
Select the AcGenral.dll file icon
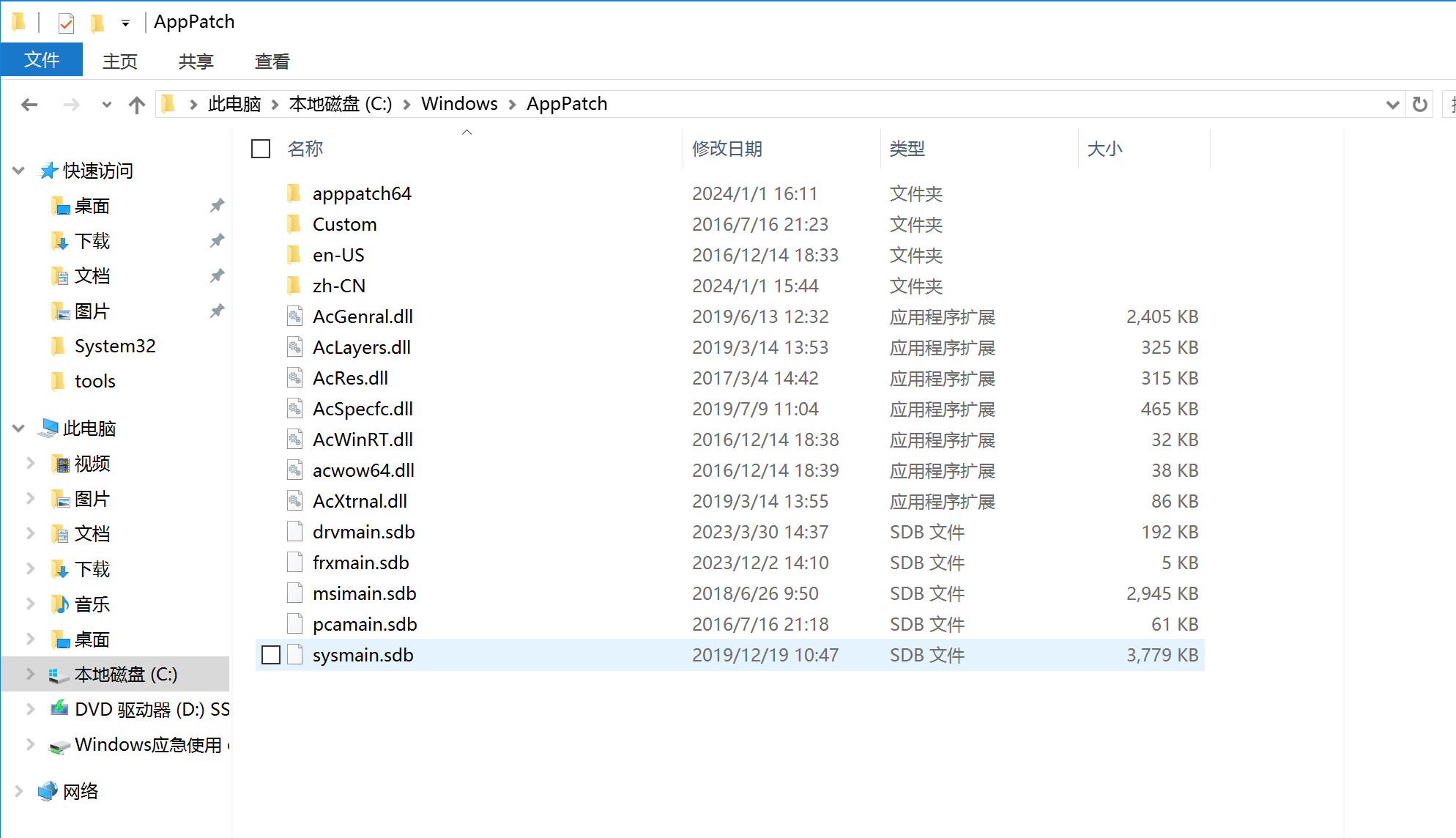coord(294,316)
